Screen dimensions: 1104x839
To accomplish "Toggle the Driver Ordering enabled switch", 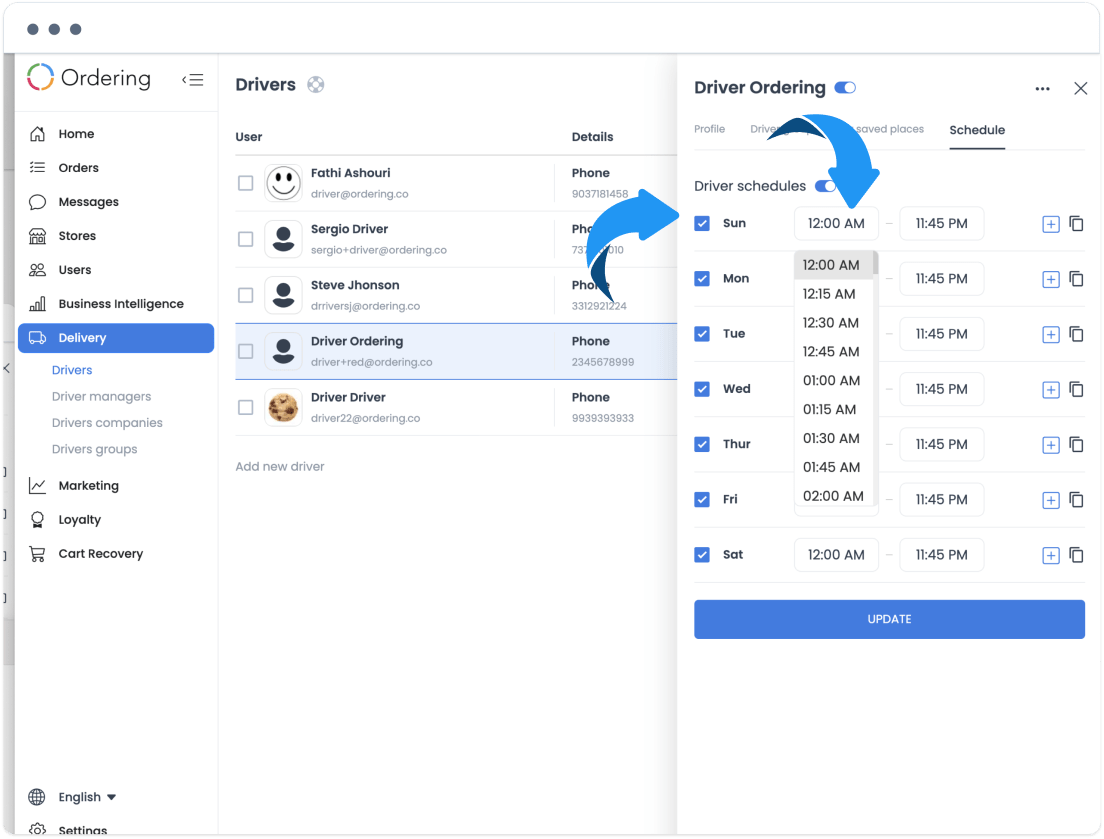I will pos(845,88).
